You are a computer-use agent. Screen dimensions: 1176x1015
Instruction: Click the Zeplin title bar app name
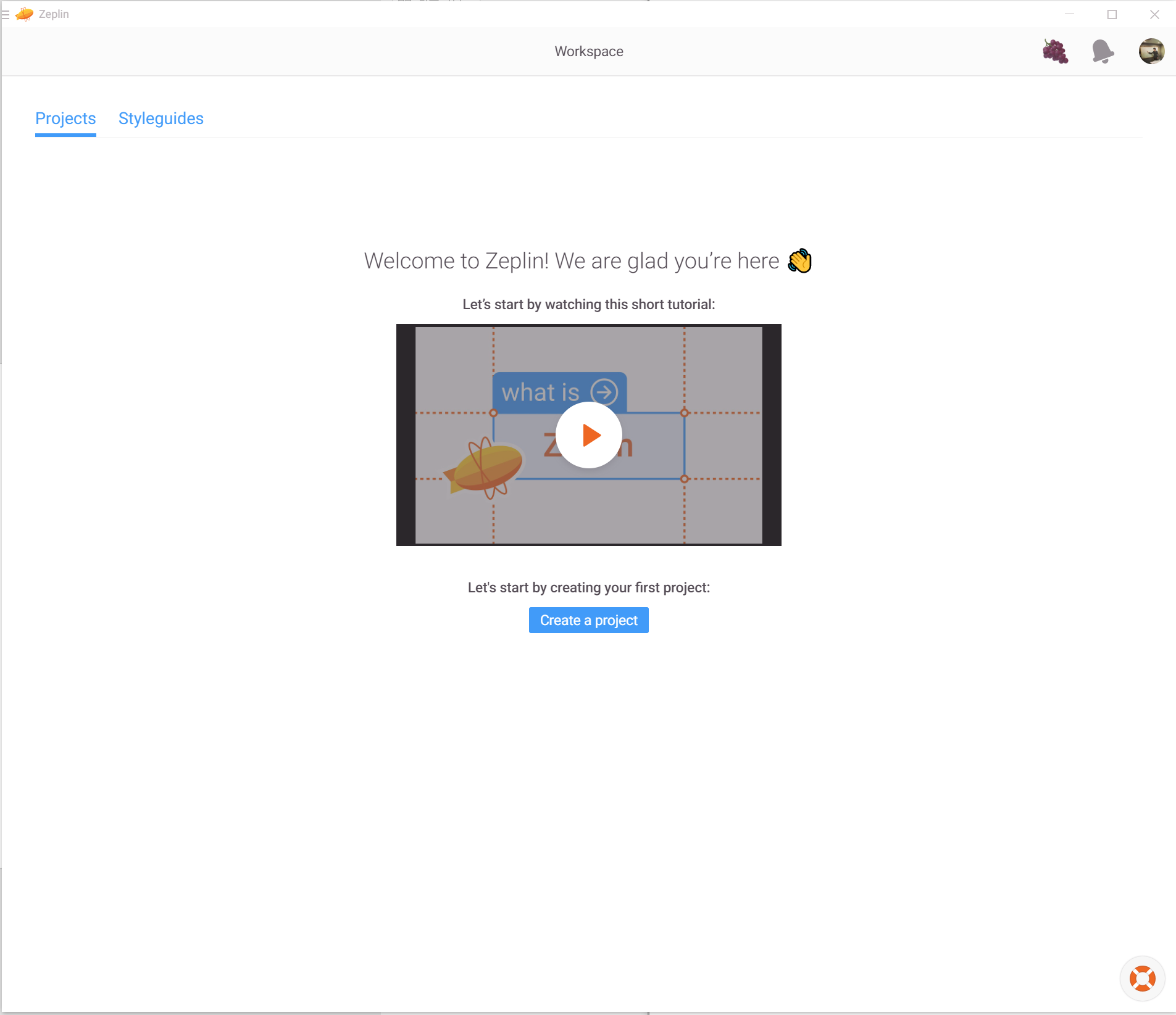pyautogui.click(x=54, y=14)
